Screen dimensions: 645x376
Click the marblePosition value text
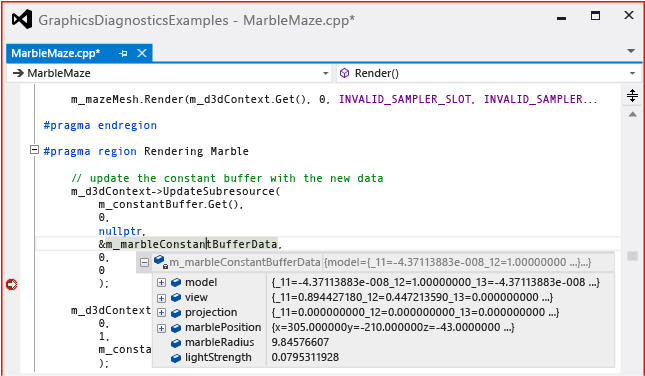tap(393, 327)
